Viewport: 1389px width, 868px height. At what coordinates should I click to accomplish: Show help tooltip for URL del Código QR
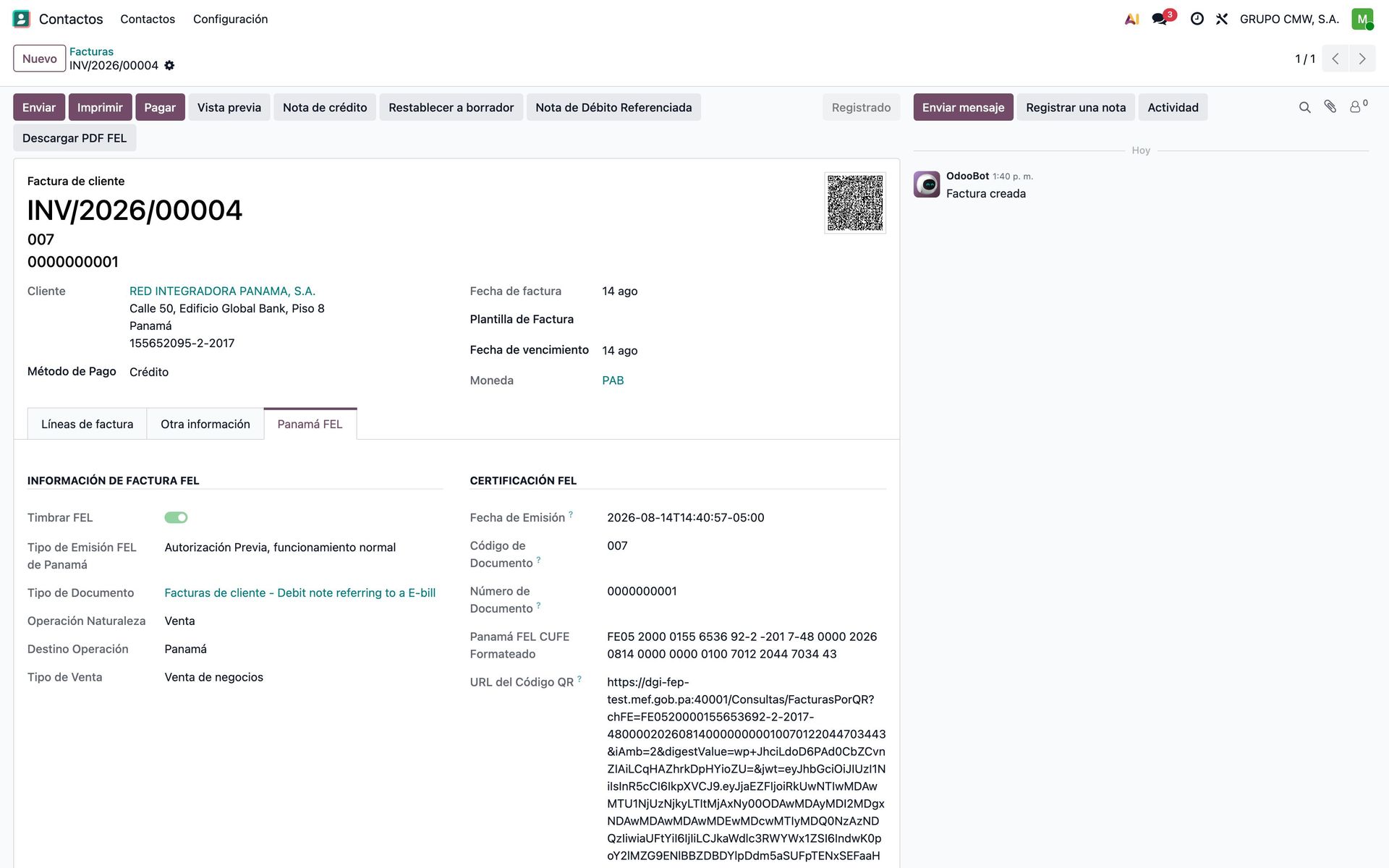coord(579,679)
